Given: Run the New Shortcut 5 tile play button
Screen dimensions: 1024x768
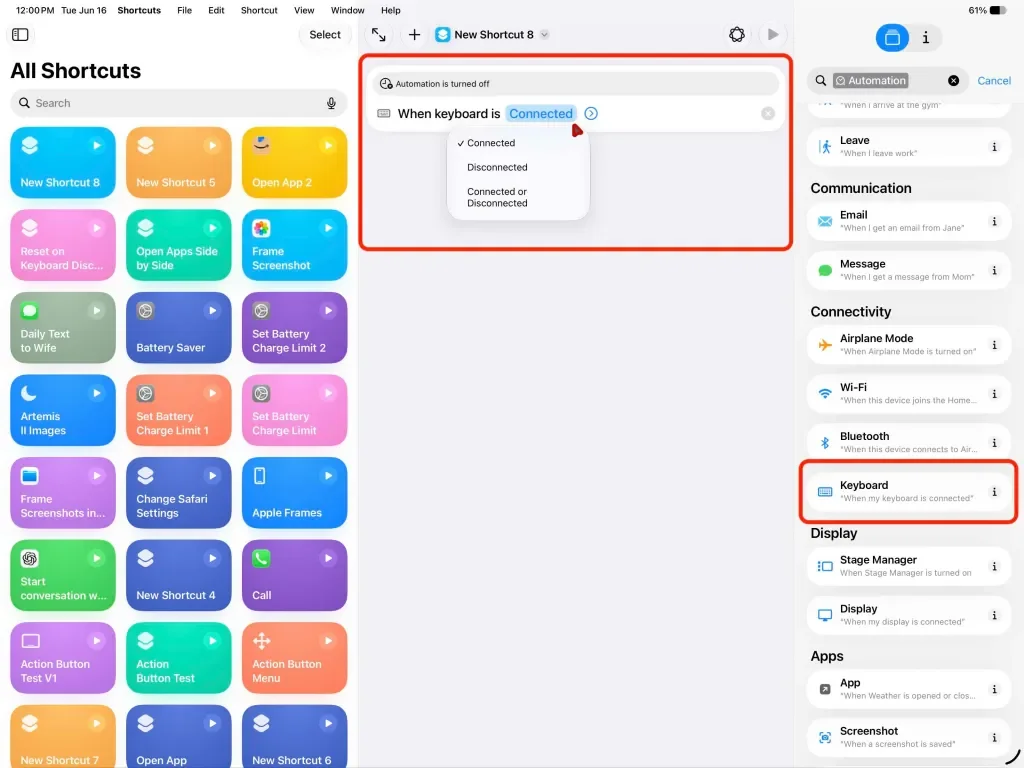Looking at the screenshot, I should 212,145.
